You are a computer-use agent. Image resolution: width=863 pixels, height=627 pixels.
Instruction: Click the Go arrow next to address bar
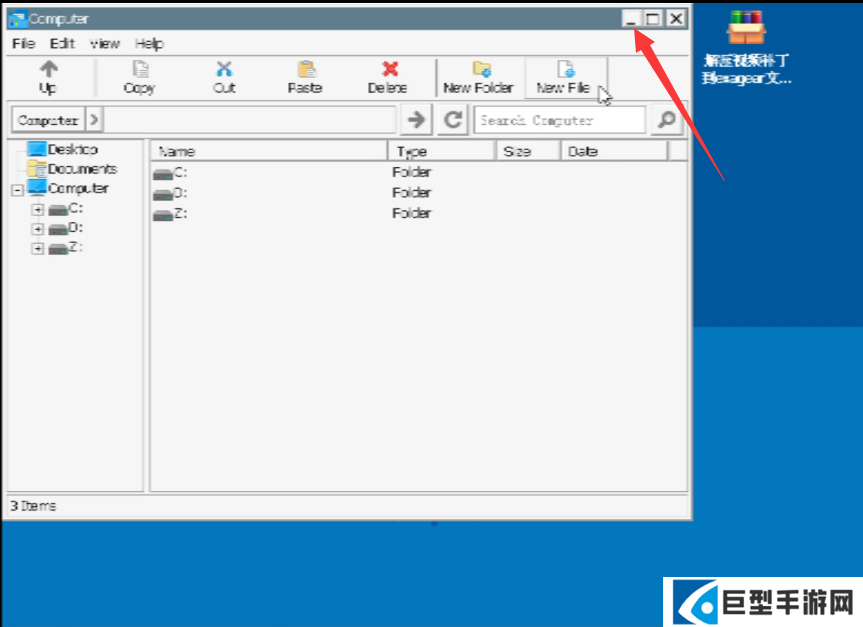[x=415, y=120]
